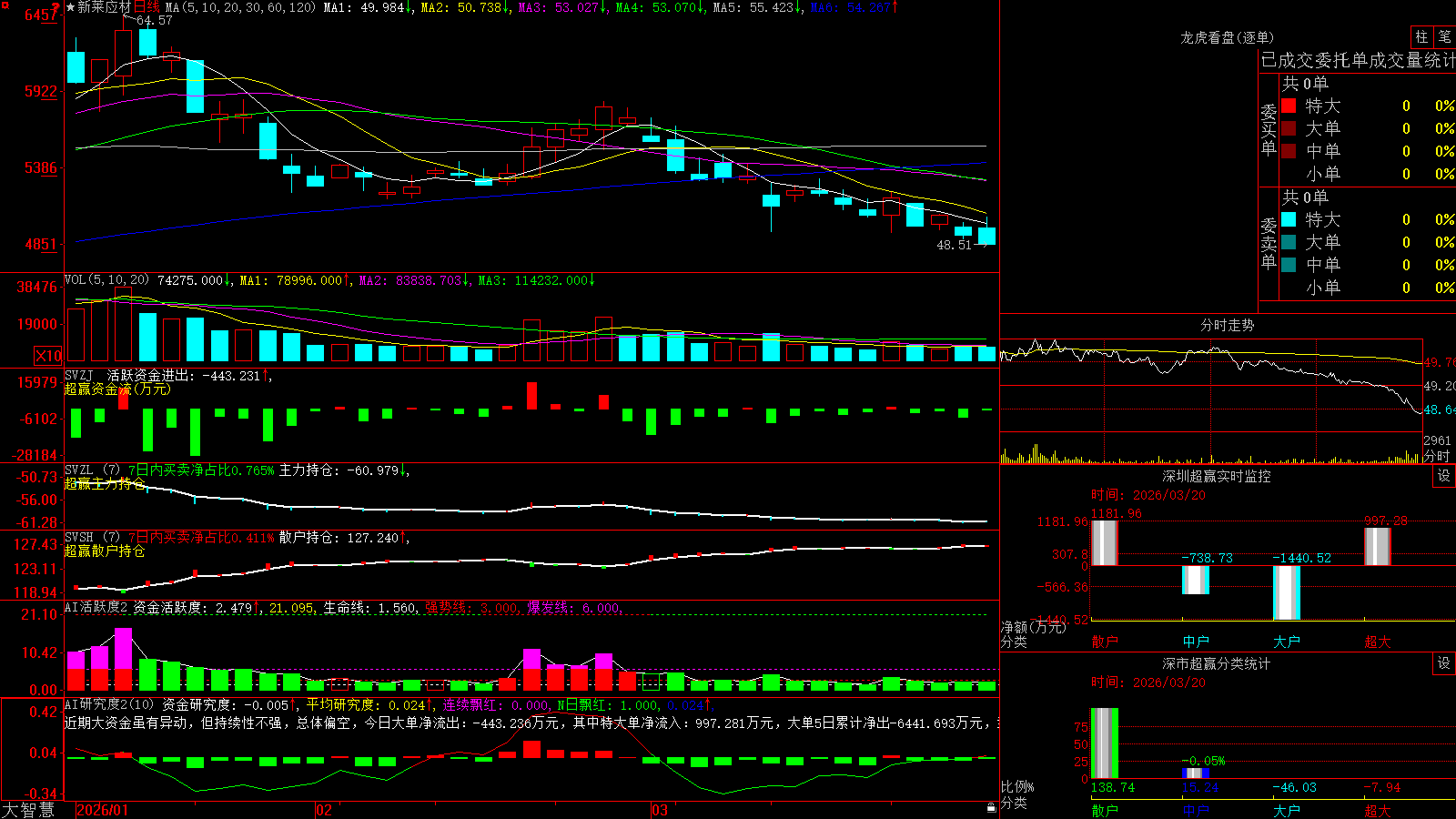Select the cyan 特大 sell-order color swatch
The height and width of the screenshot is (819, 1456).
coord(1289,219)
